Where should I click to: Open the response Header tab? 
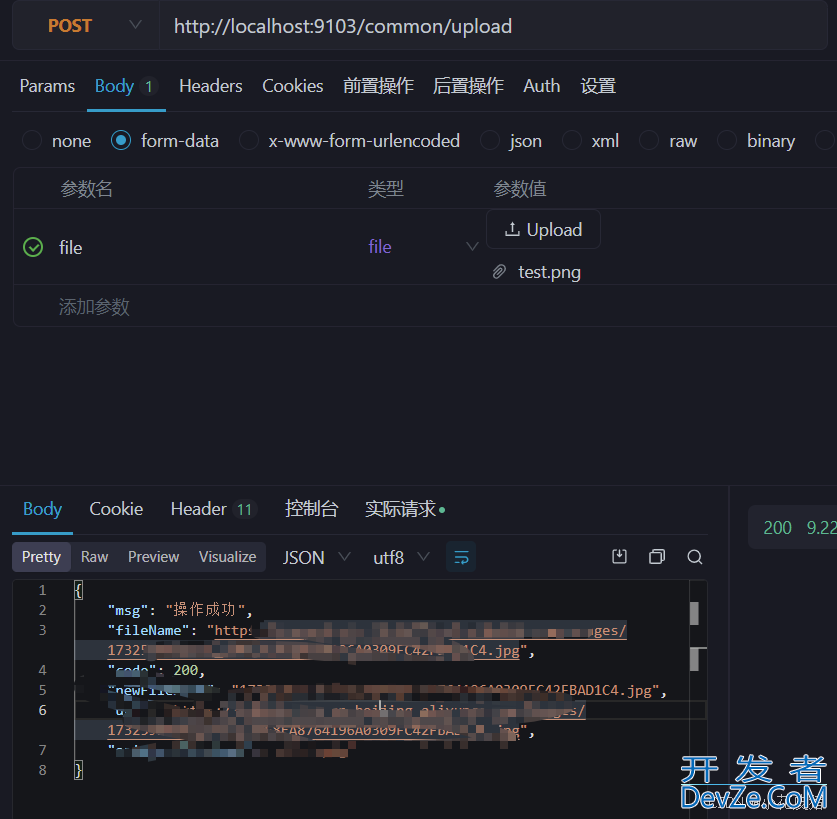[214, 509]
